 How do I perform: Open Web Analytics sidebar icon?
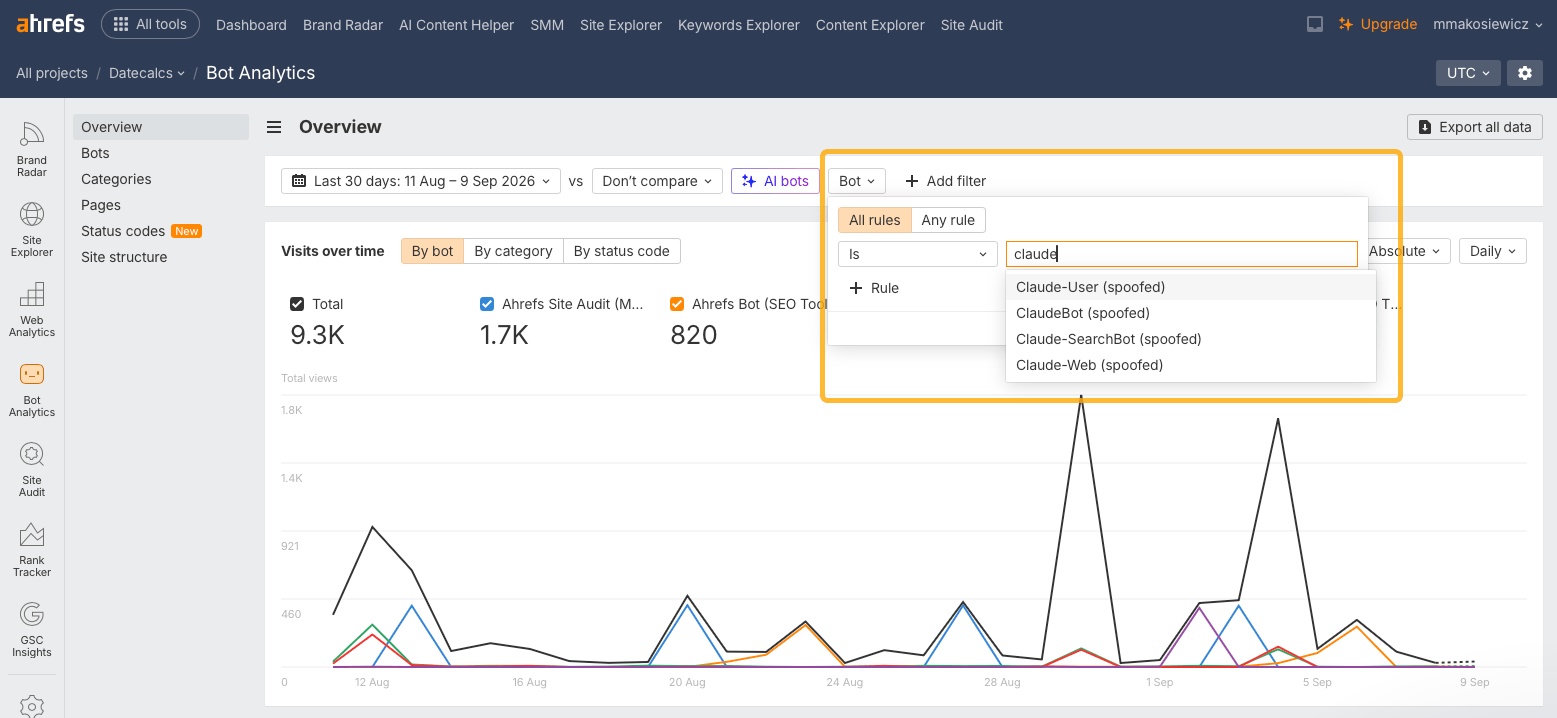32,310
